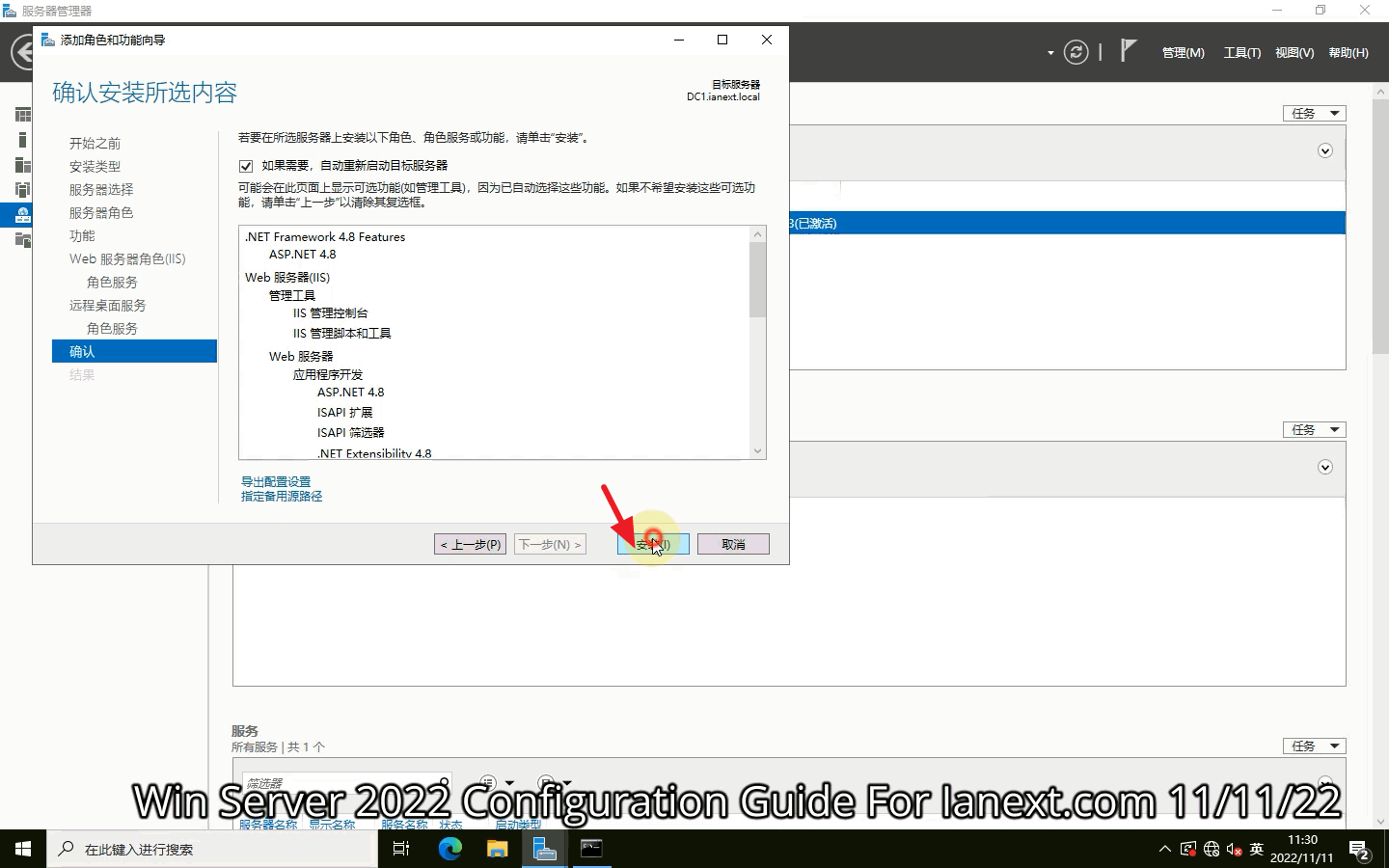This screenshot has height=868, width=1389.
Task: Select the highlighted globe-and-server role icon
Action: coord(23,215)
